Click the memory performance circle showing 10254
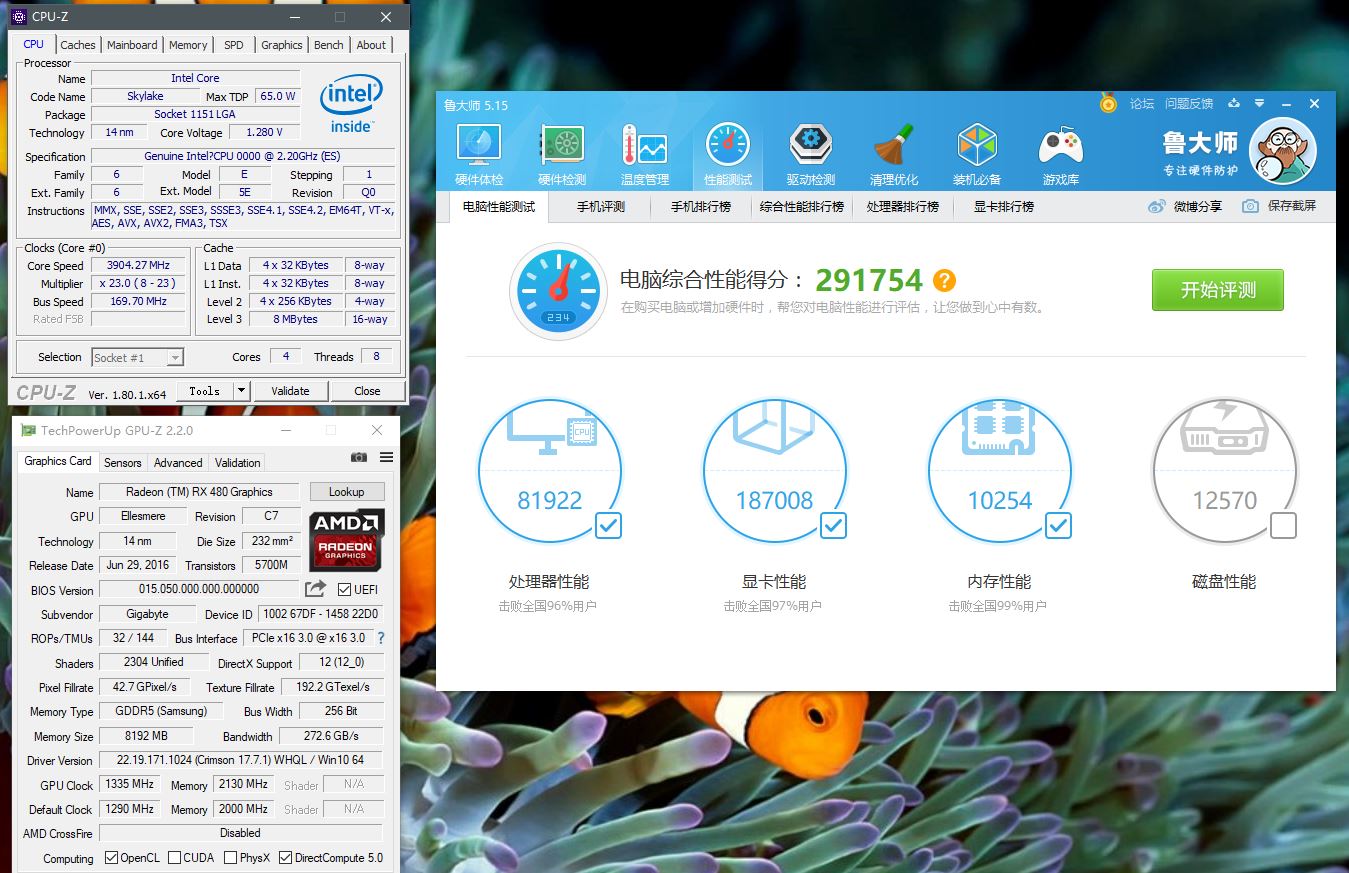Viewport: 1349px width, 873px height. tap(1000, 470)
